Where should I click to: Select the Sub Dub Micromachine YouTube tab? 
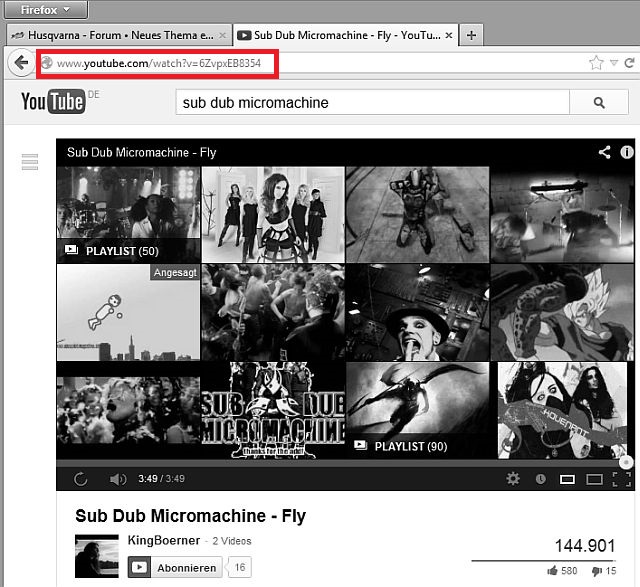tap(346, 36)
